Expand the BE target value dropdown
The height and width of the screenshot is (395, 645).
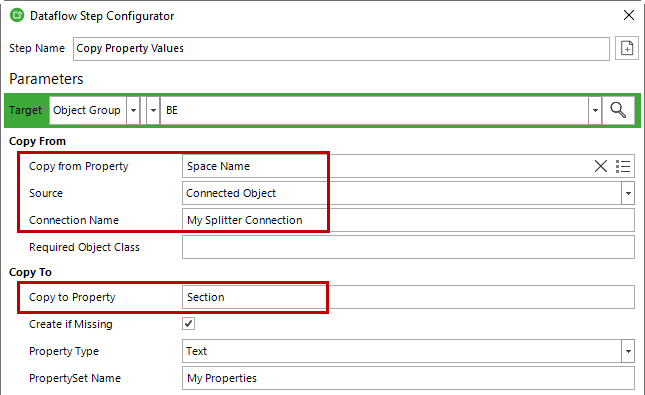point(595,110)
